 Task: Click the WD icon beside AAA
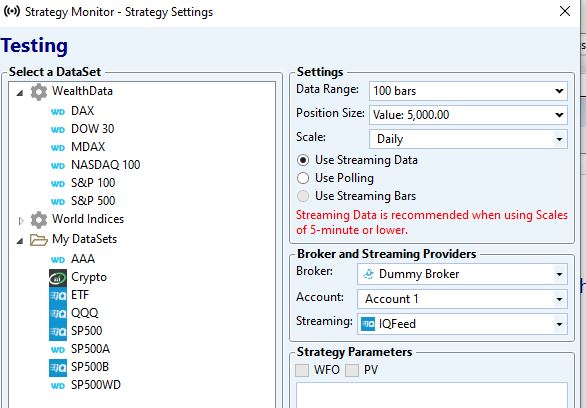pyautogui.click(x=58, y=259)
